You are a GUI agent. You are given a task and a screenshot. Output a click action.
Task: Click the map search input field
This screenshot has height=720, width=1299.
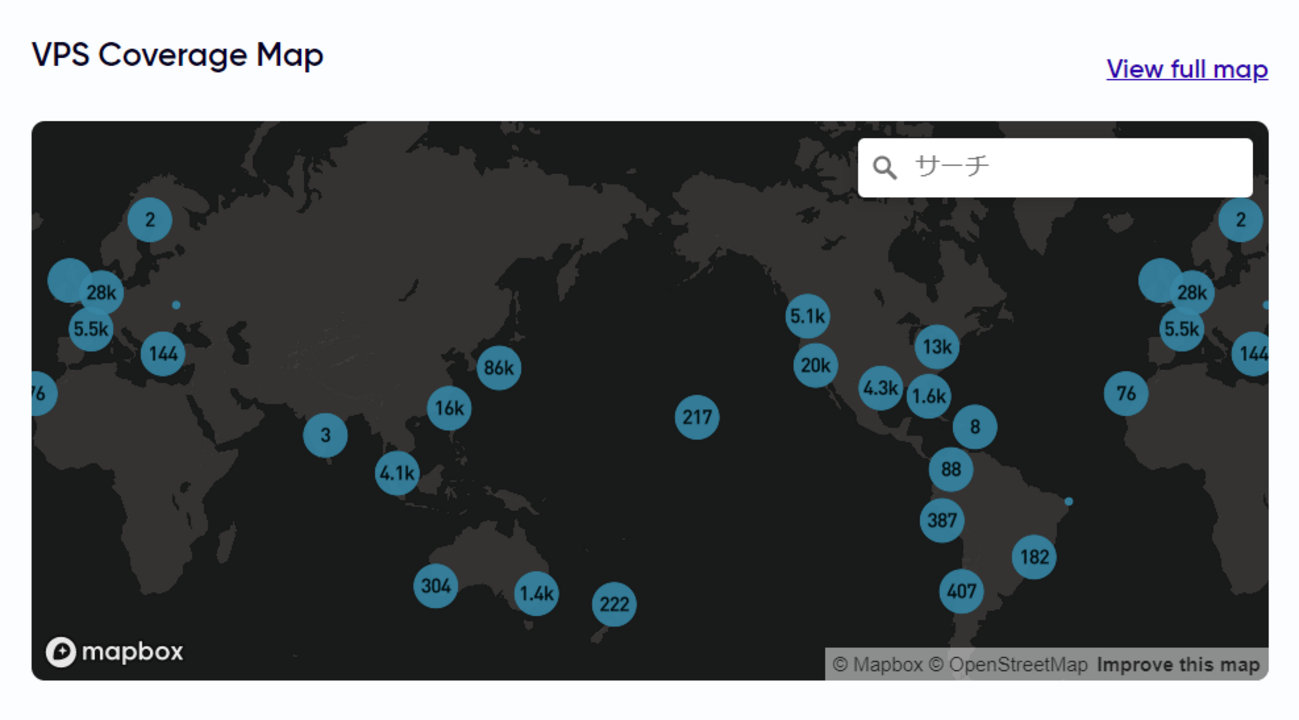click(1055, 167)
